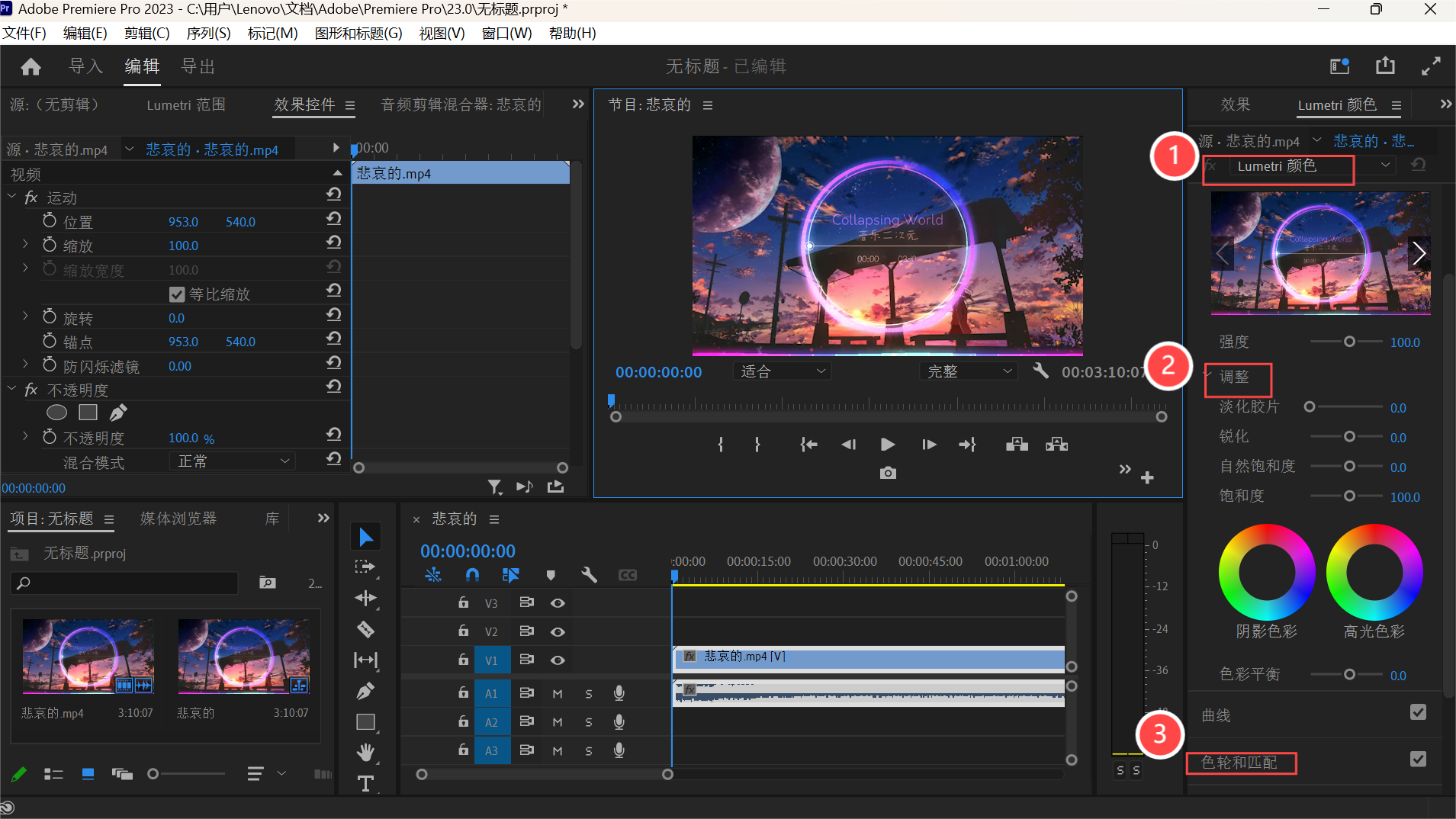This screenshot has height=819, width=1456.
Task: Mute track A1
Action: pyautogui.click(x=558, y=694)
